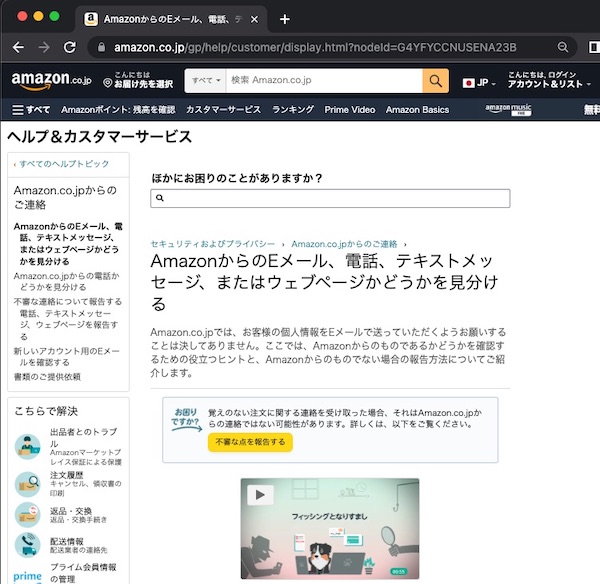
Task: Click the Amazon Music logo
Action: (x=508, y=109)
